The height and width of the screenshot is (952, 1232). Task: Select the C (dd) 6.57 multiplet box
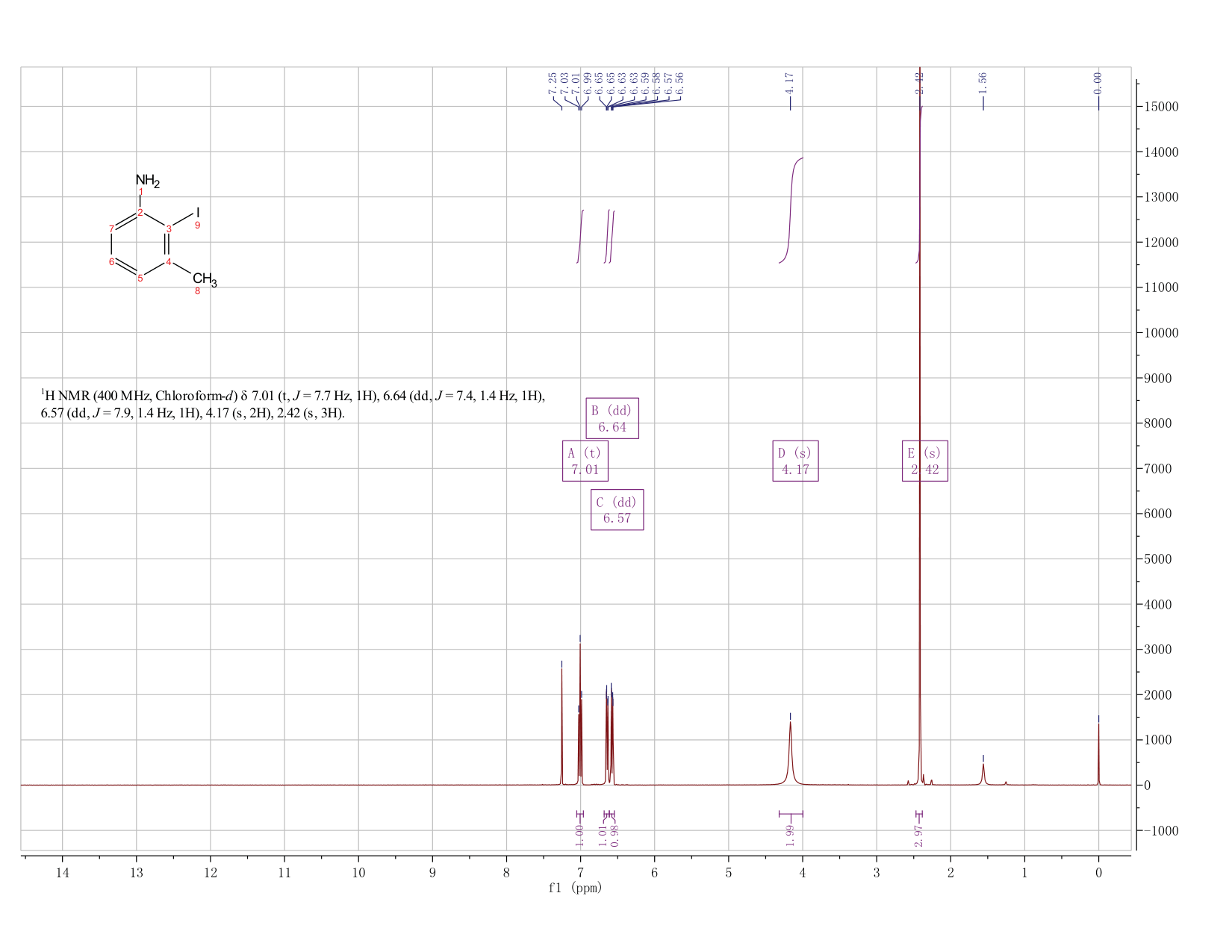[617, 510]
